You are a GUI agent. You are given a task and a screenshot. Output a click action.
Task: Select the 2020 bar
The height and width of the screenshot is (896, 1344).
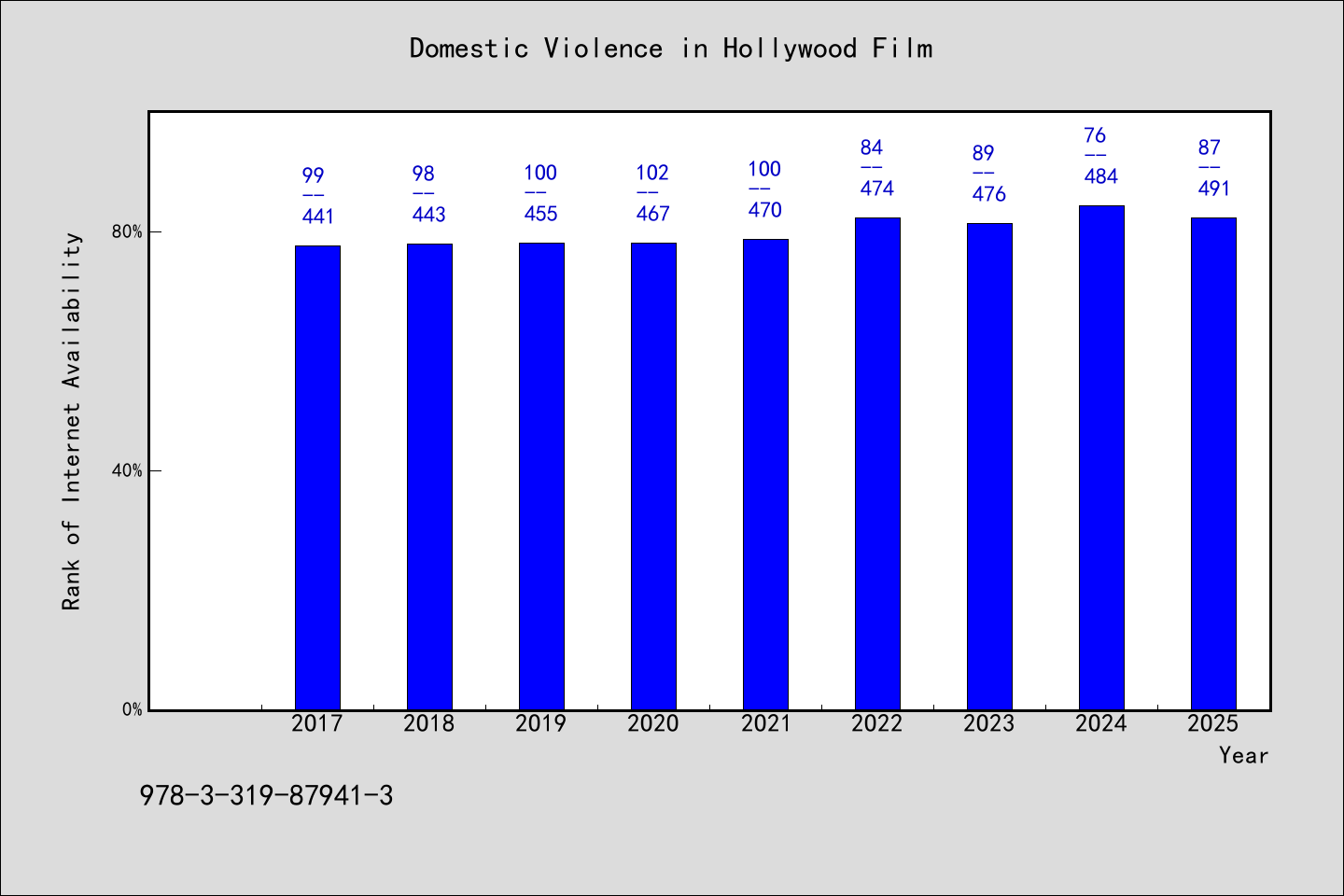(x=653, y=476)
